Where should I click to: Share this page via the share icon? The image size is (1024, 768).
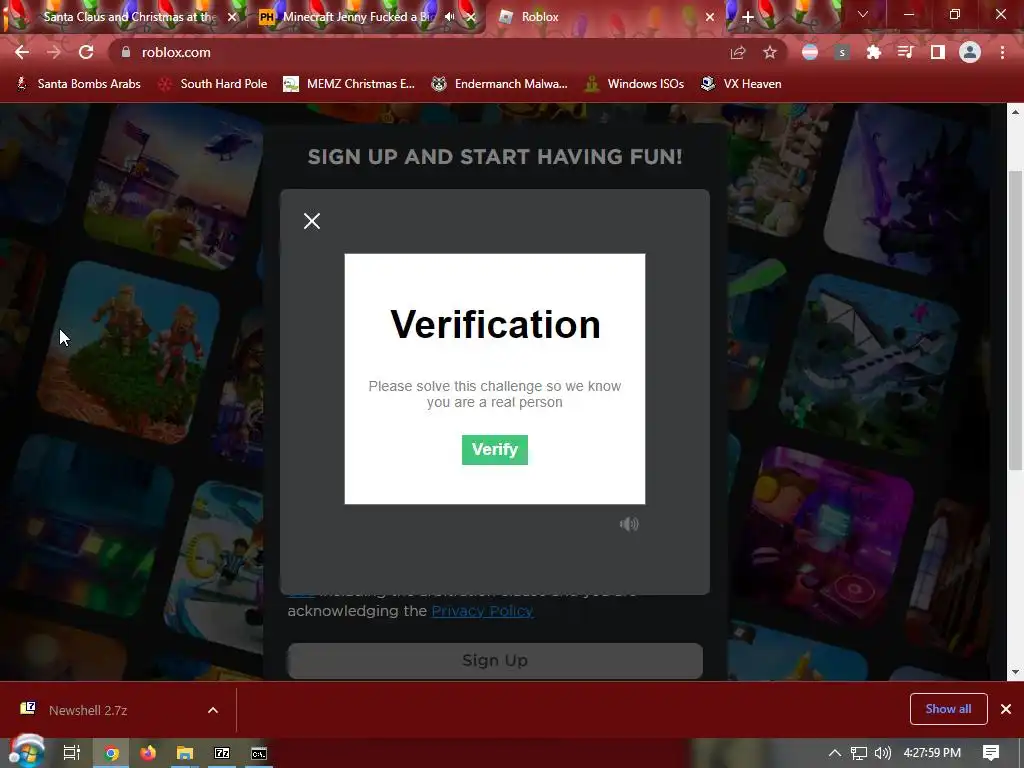(x=738, y=52)
